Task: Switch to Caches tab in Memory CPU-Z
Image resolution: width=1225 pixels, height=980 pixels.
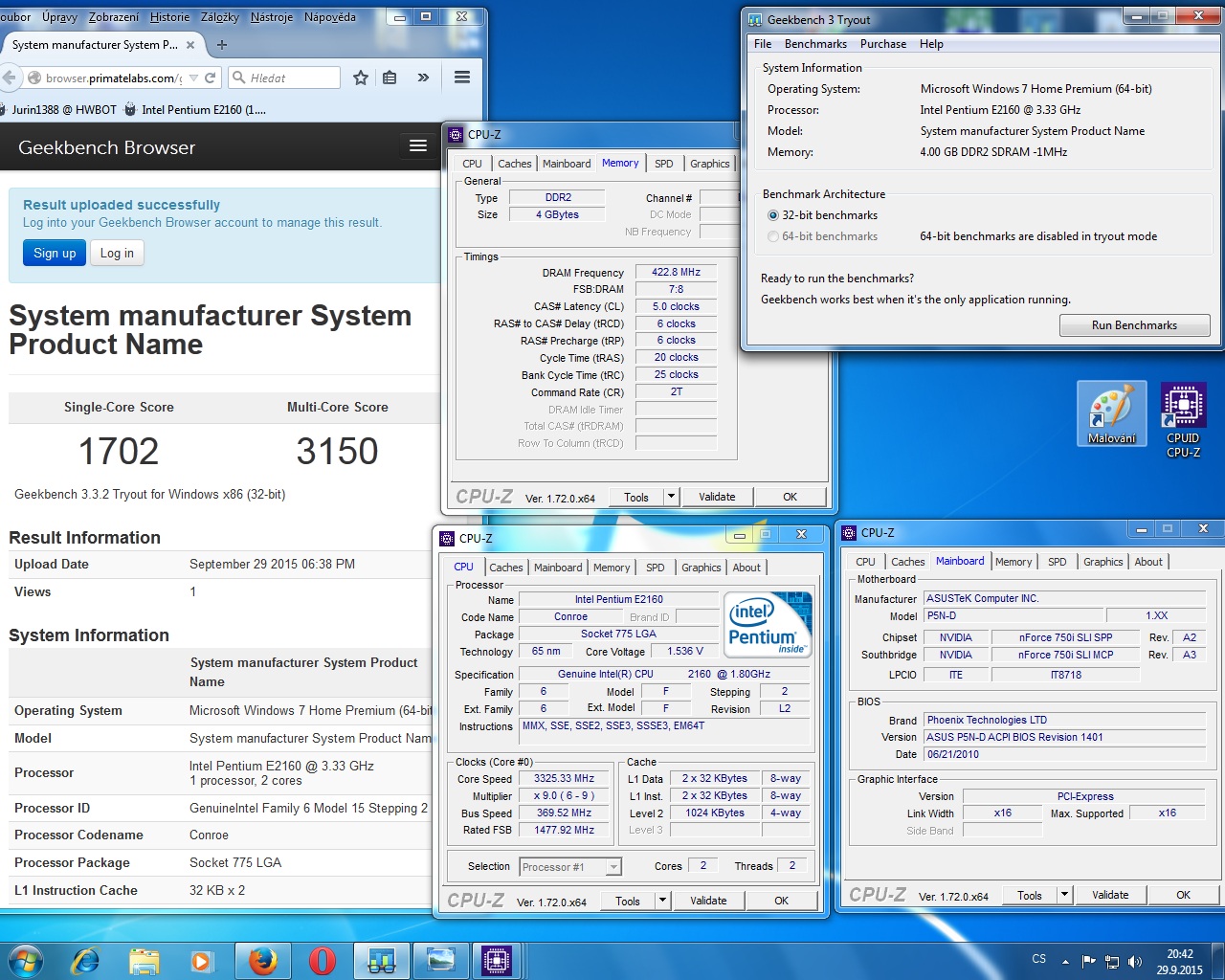Action: tap(514, 164)
